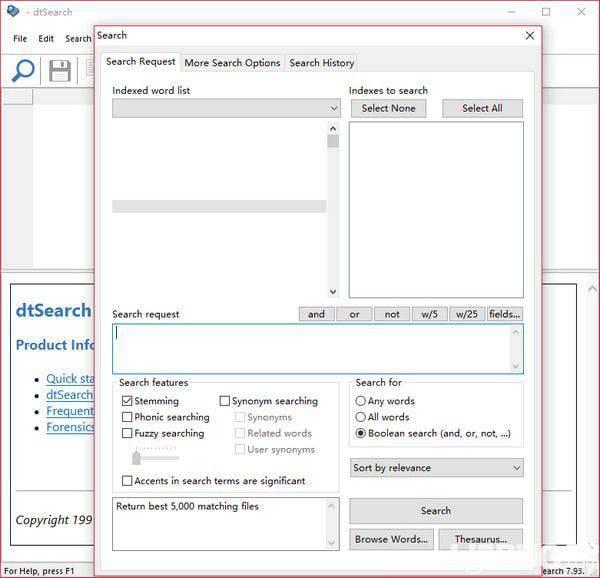Click 'Return best 5,000 matching files' text
The height and width of the screenshot is (578, 600).
click(x=188, y=506)
